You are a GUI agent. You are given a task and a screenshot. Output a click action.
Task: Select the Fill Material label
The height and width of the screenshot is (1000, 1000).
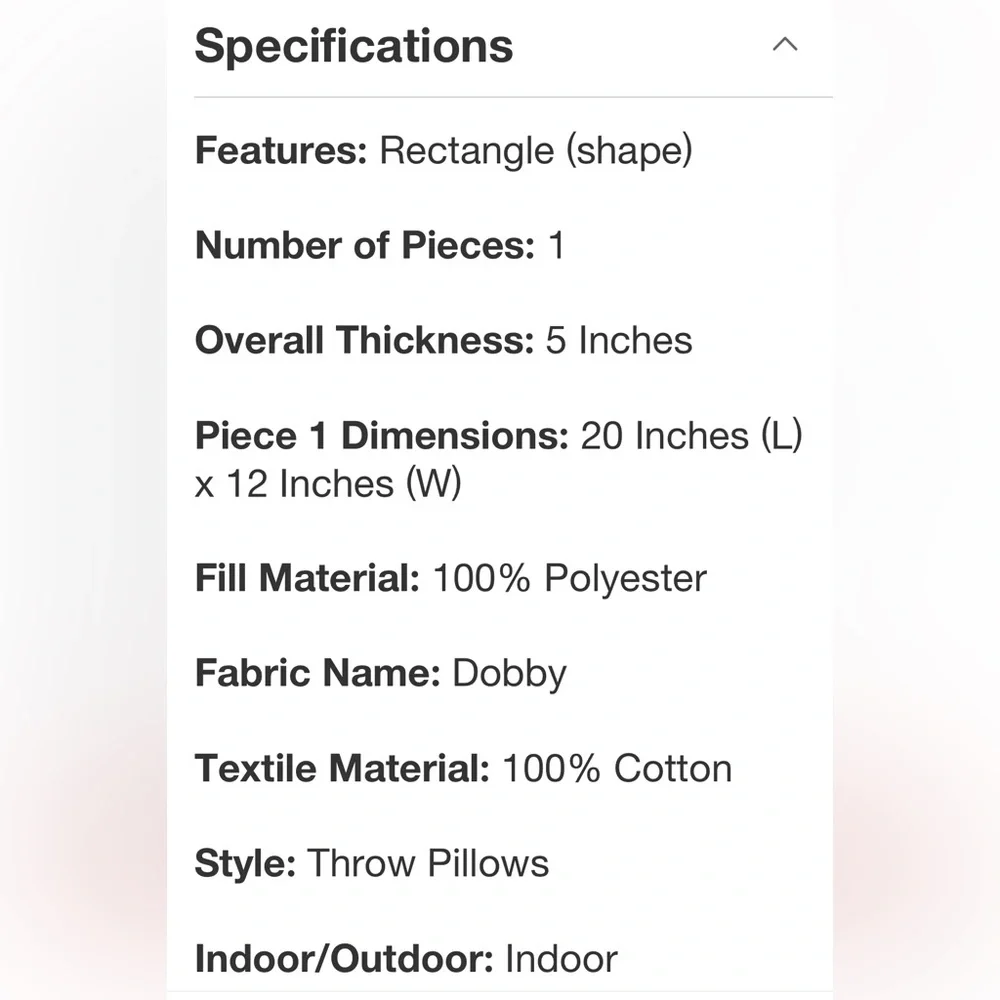[x=307, y=578]
